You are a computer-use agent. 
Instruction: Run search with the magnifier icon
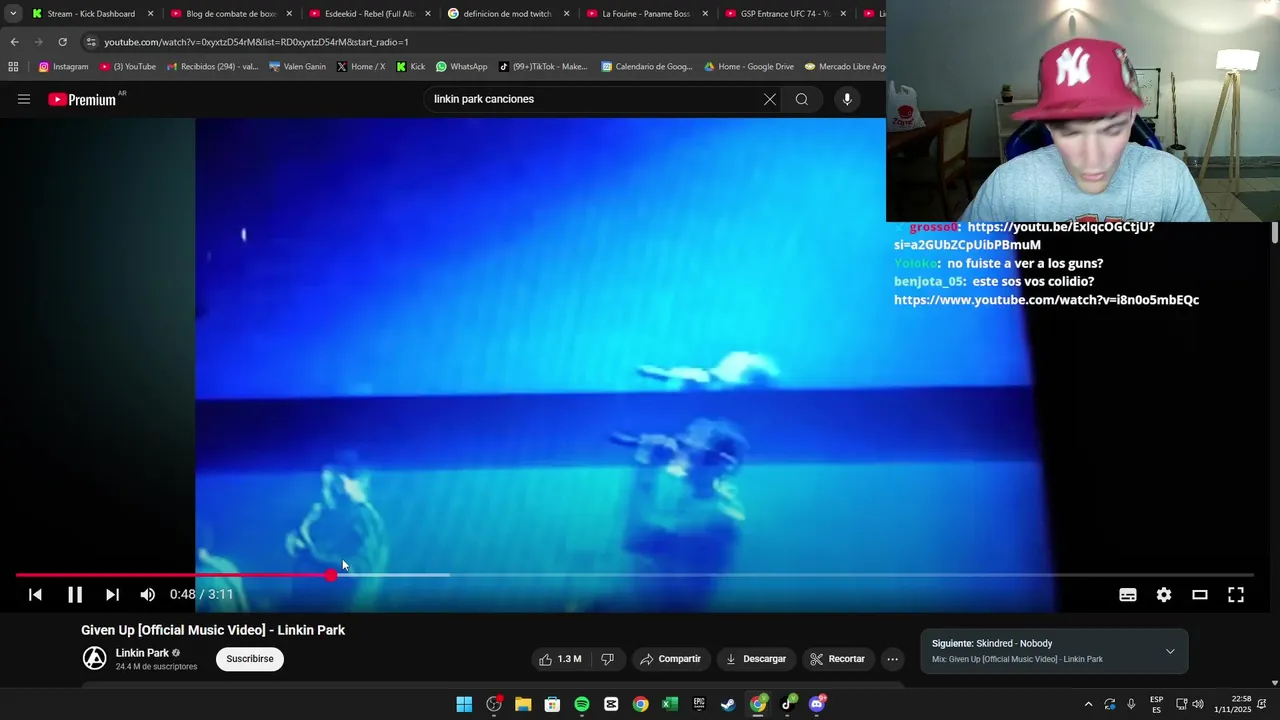(802, 99)
